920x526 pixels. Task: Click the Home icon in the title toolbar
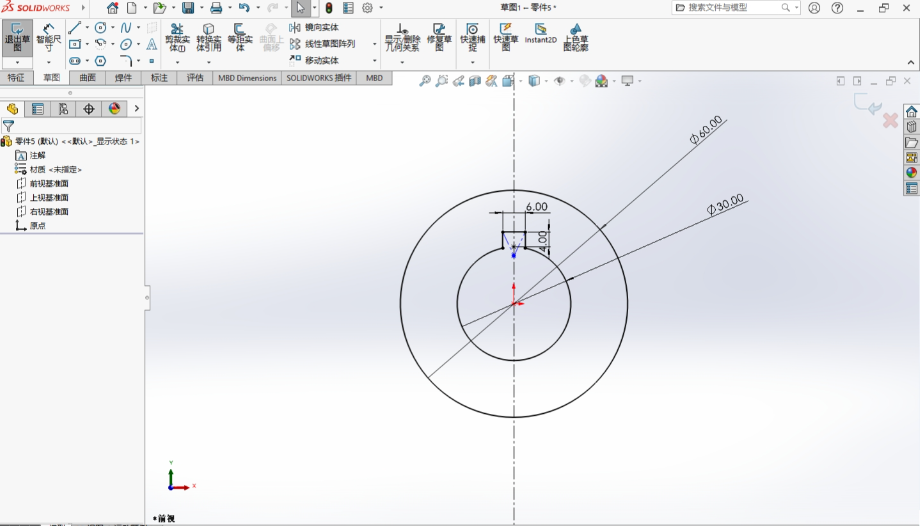[113, 8]
